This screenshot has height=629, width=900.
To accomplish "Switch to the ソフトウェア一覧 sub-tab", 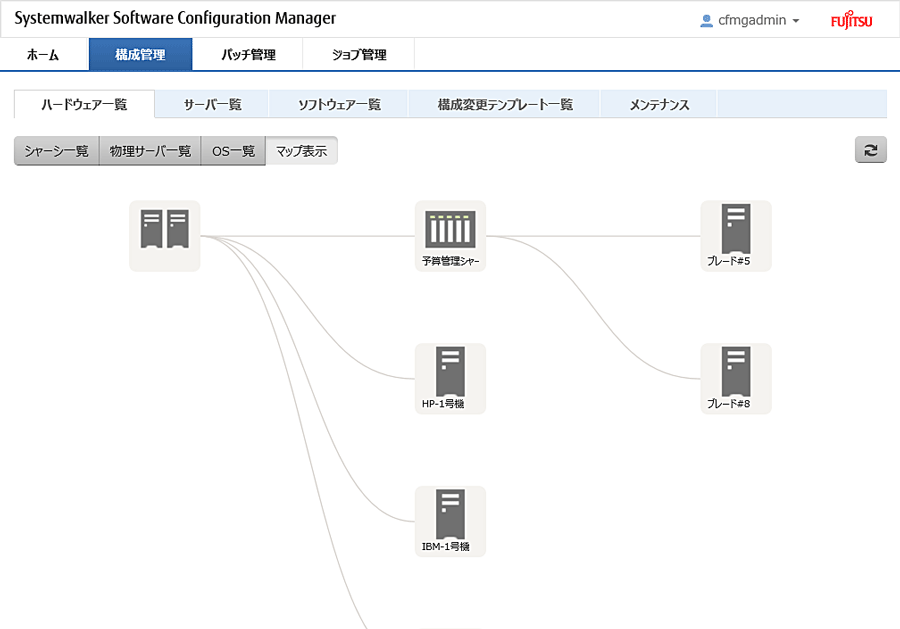I will coord(339,104).
